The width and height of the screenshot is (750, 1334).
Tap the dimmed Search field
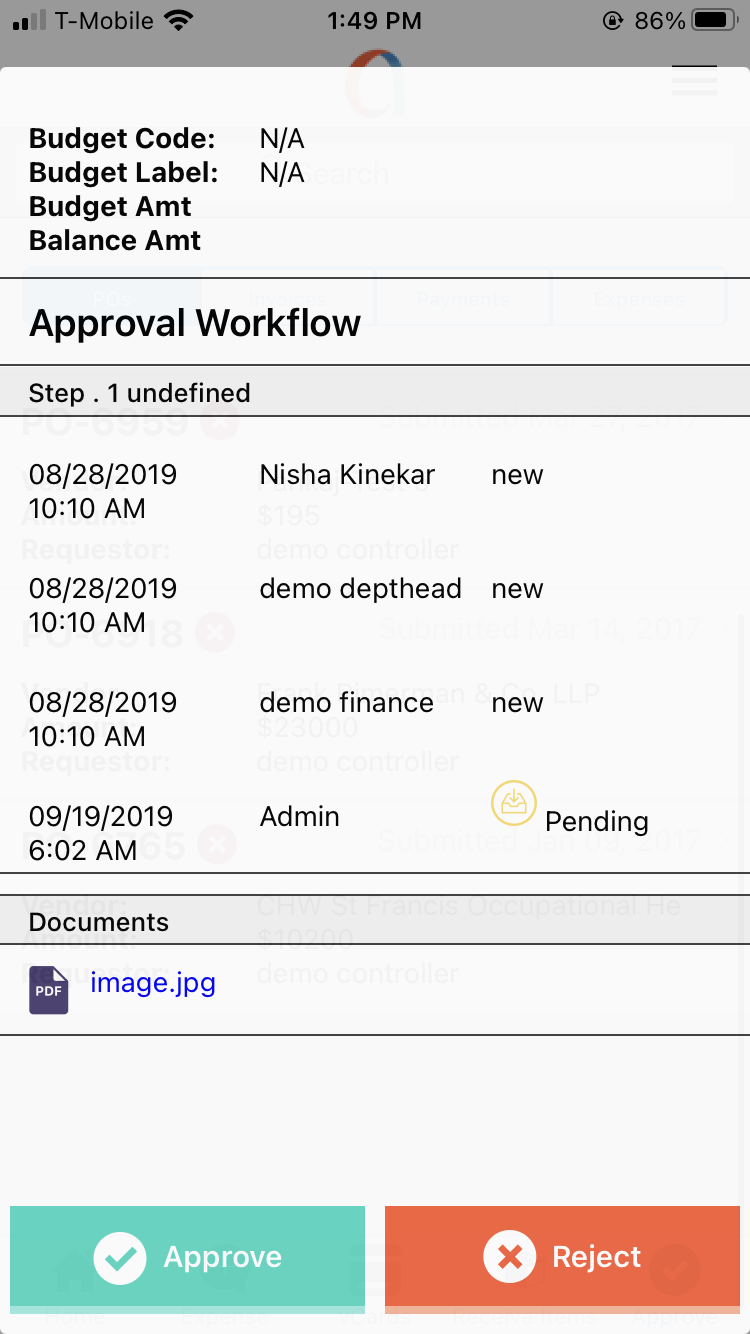click(400, 174)
